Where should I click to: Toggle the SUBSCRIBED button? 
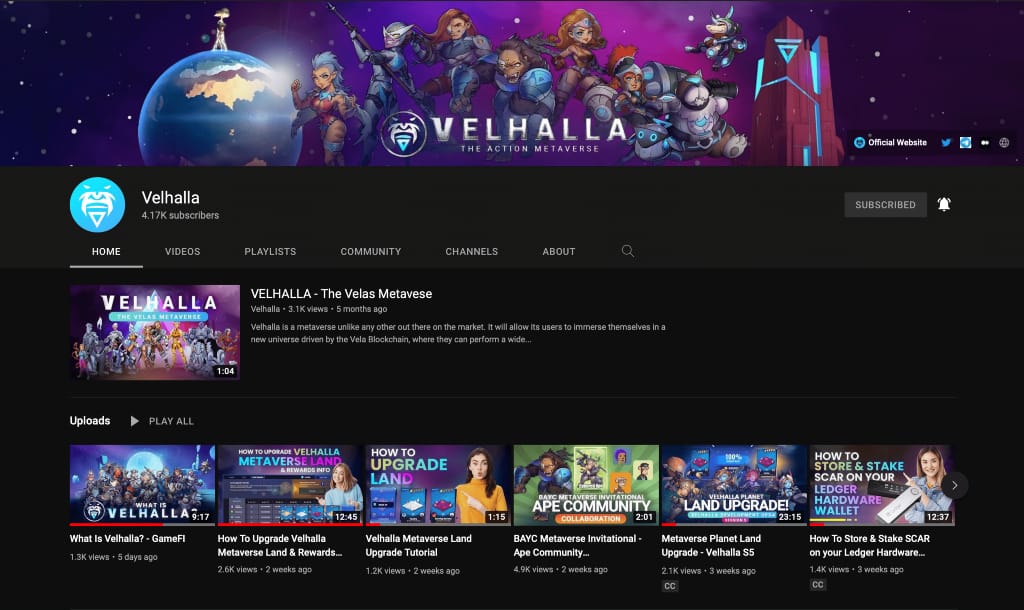[885, 204]
